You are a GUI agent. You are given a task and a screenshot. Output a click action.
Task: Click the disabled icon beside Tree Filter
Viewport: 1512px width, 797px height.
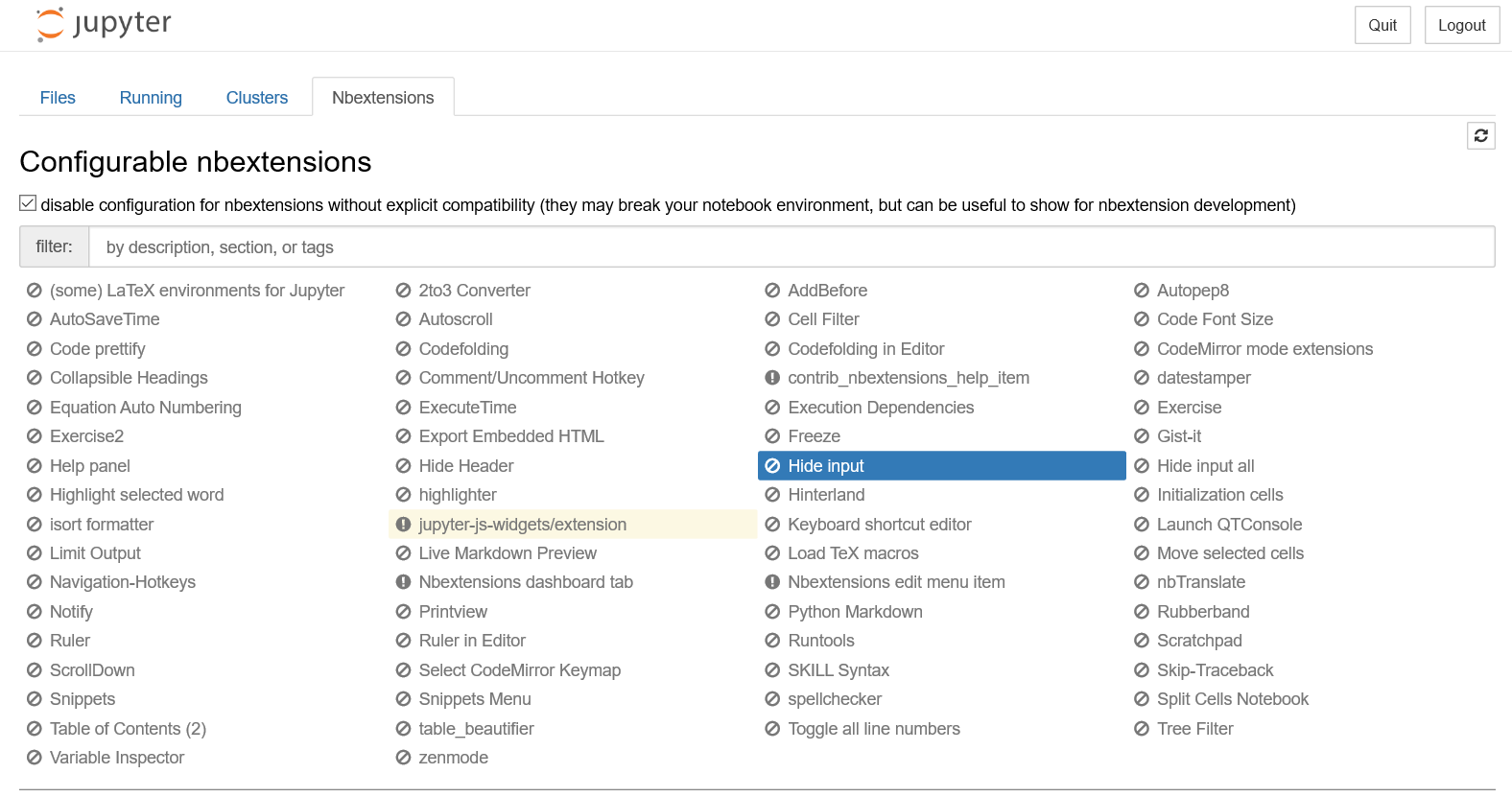point(1142,729)
